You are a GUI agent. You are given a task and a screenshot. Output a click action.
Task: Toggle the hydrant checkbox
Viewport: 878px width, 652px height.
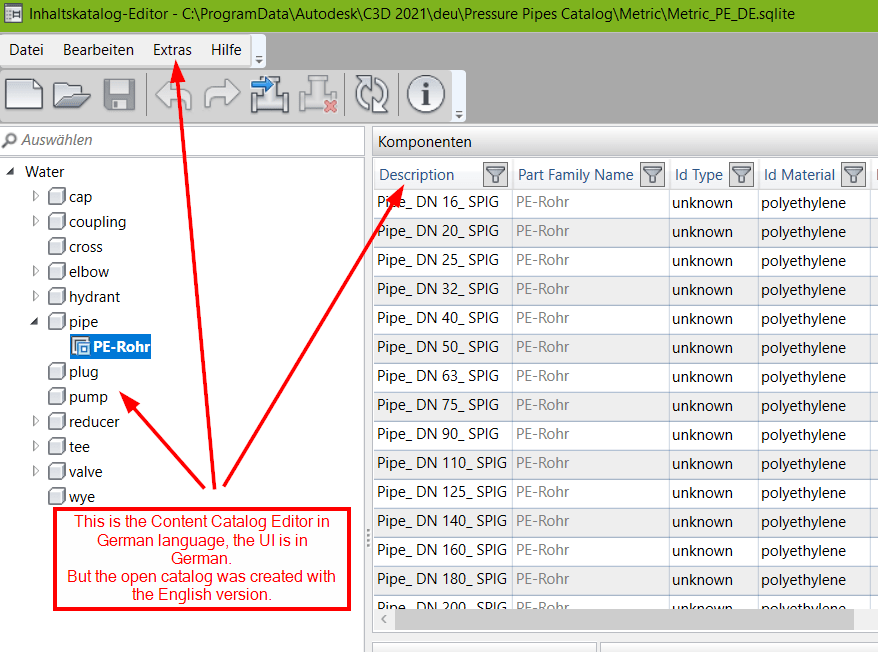[x=57, y=296]
